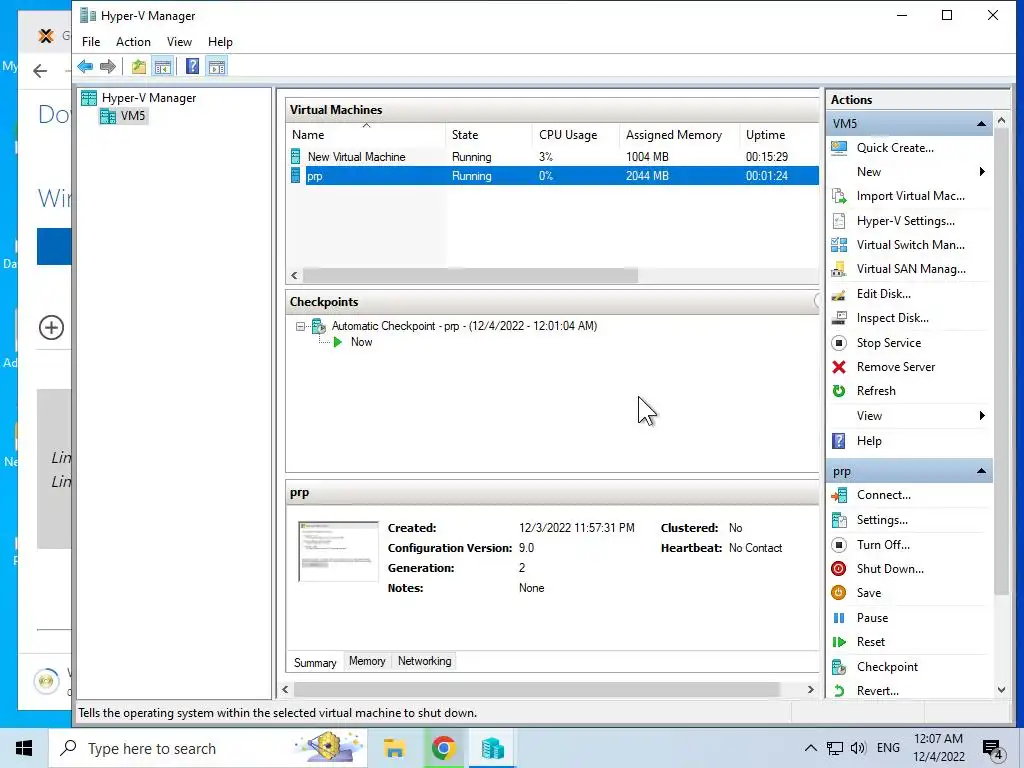Click right arrow of the details horizontal scrollbar
Image resolution: width=1024 pixels, height=768 pixels.
[x=810, y=690]
